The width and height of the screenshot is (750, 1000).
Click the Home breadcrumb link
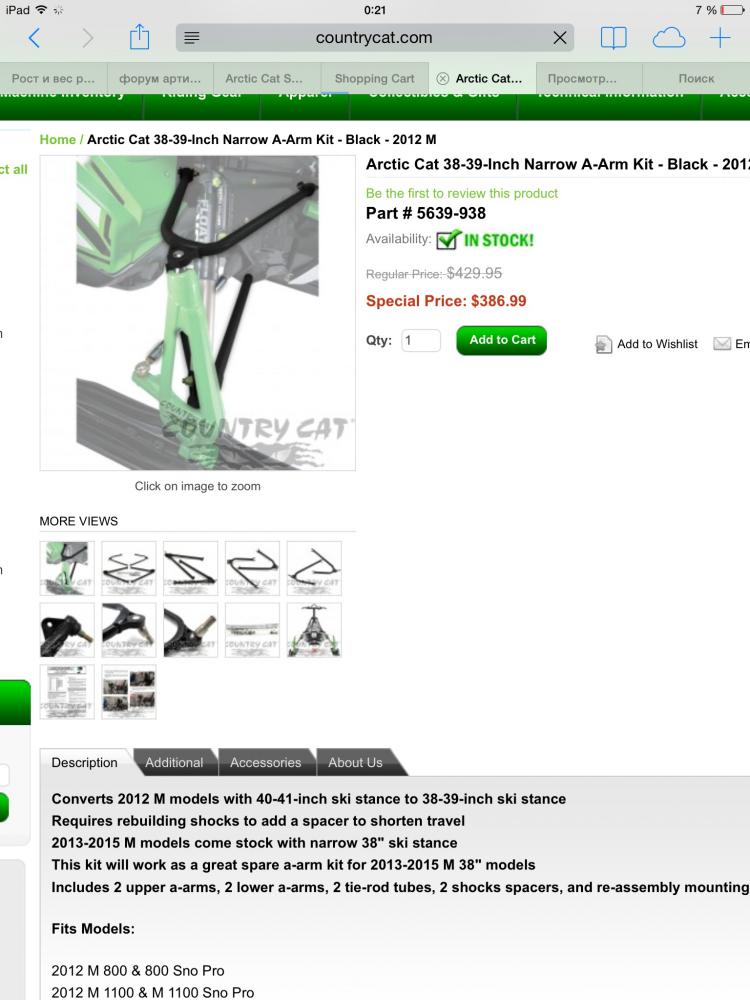coord(57,139)
